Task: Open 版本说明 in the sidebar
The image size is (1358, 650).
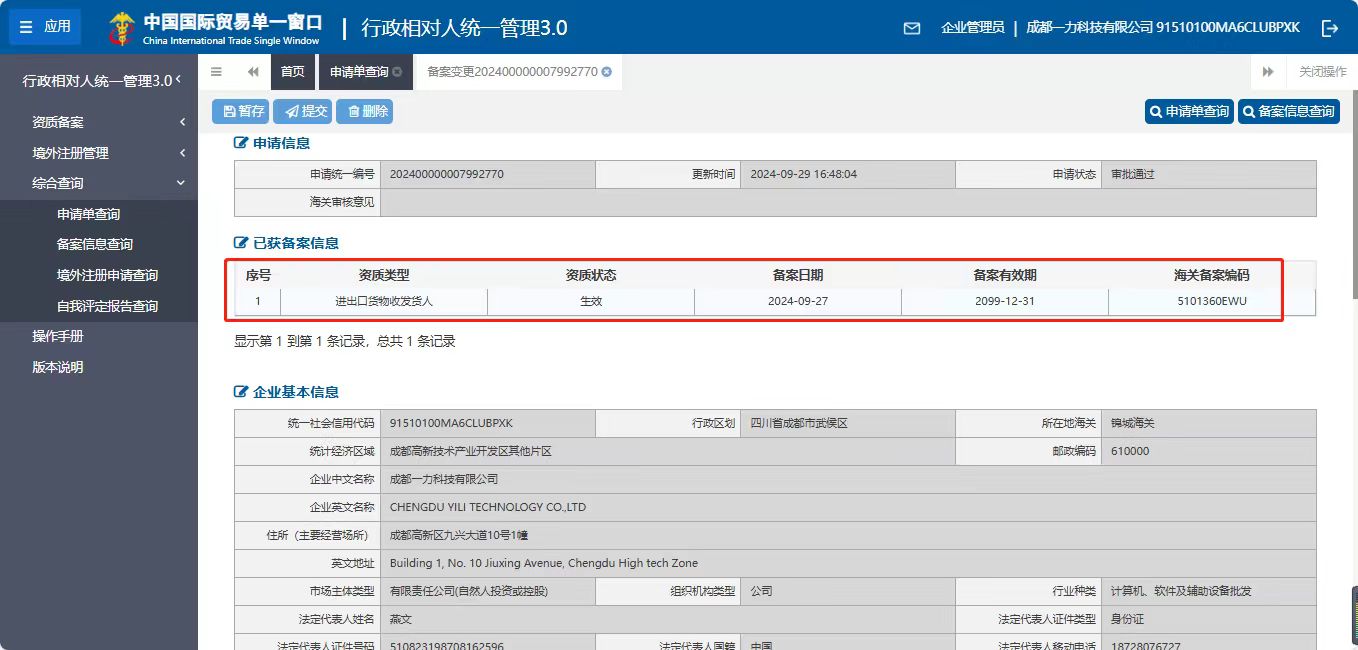Action: [x=58, y=367]
